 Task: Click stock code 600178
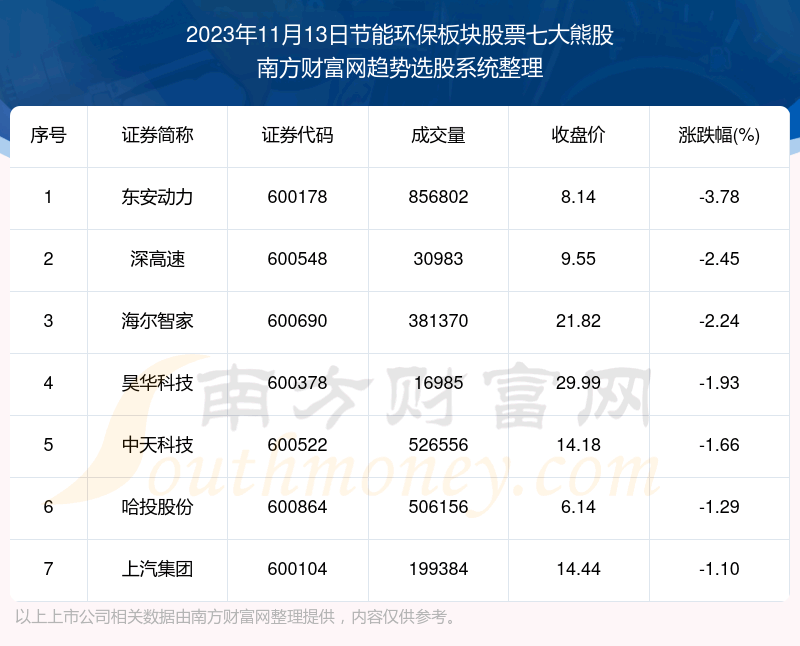[297, 197]
